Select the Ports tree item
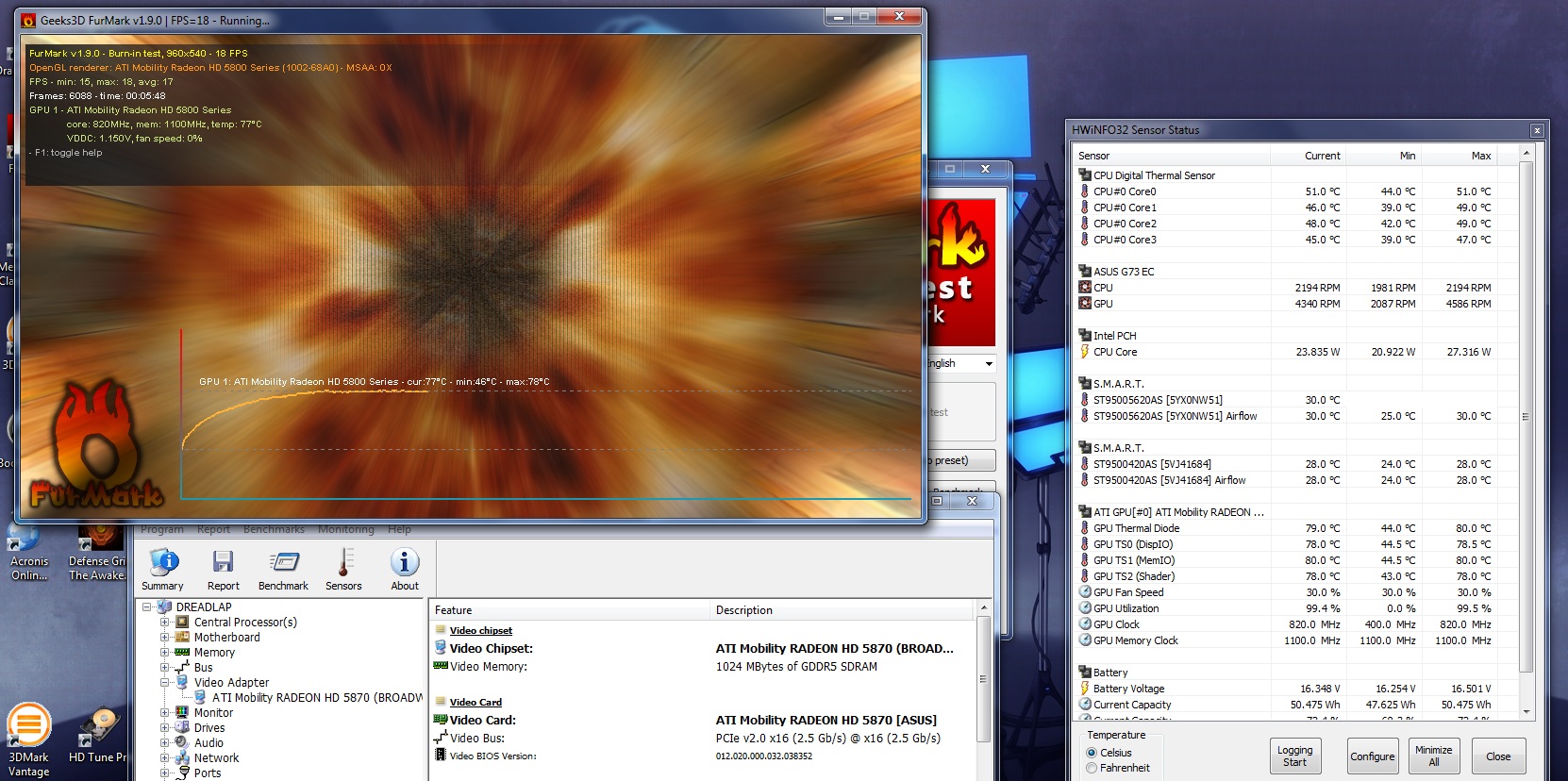 point(208,773)
